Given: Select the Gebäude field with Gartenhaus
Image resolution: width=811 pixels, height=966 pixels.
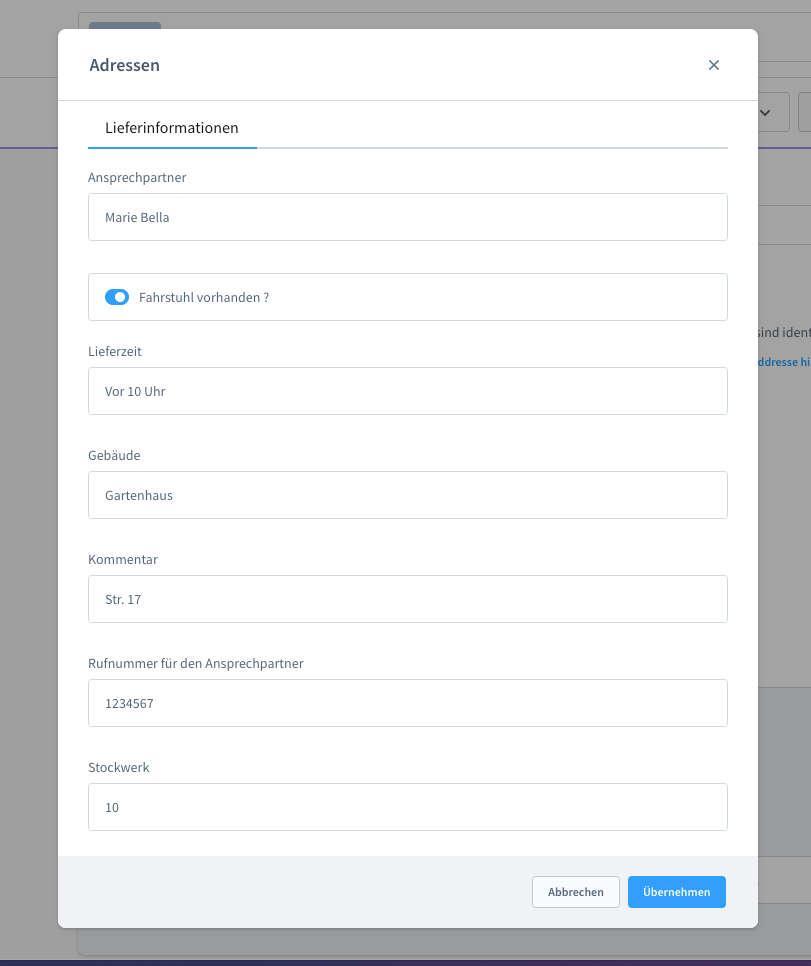Looking at the screenshot, I should tap(408, 495).
